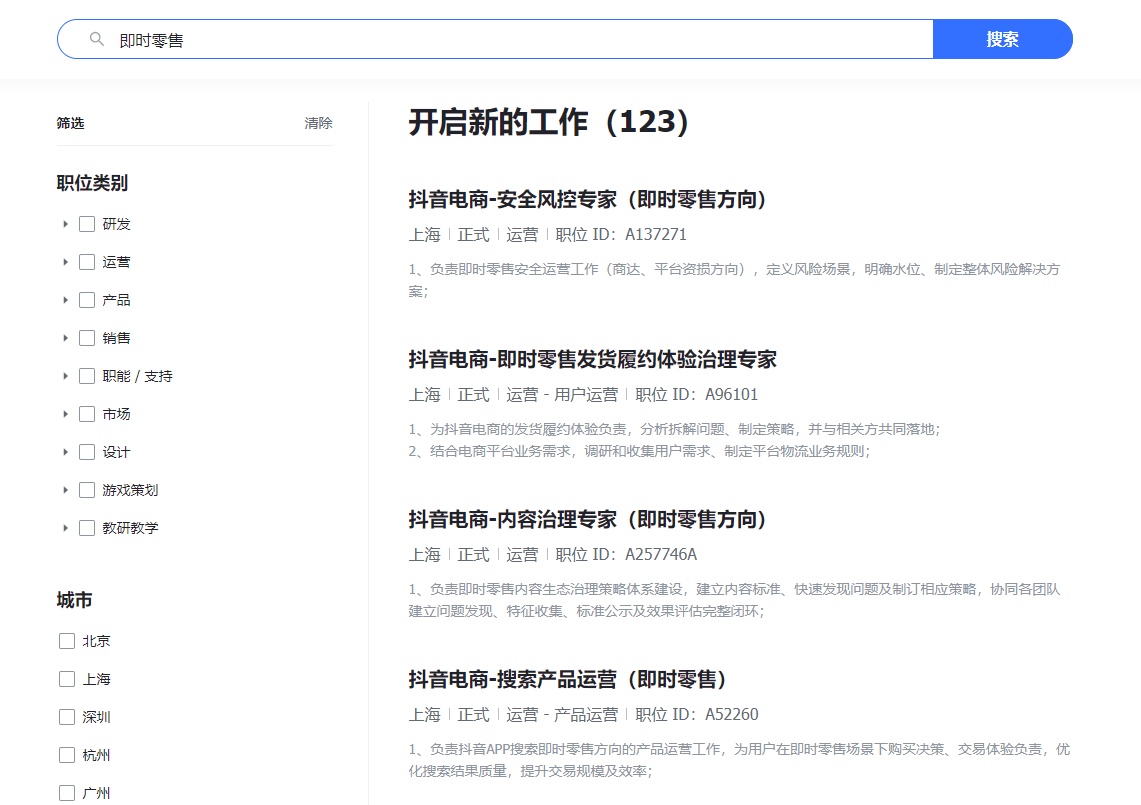
Task: Clear all filters with 清除
Action: [x=318, y=123]
